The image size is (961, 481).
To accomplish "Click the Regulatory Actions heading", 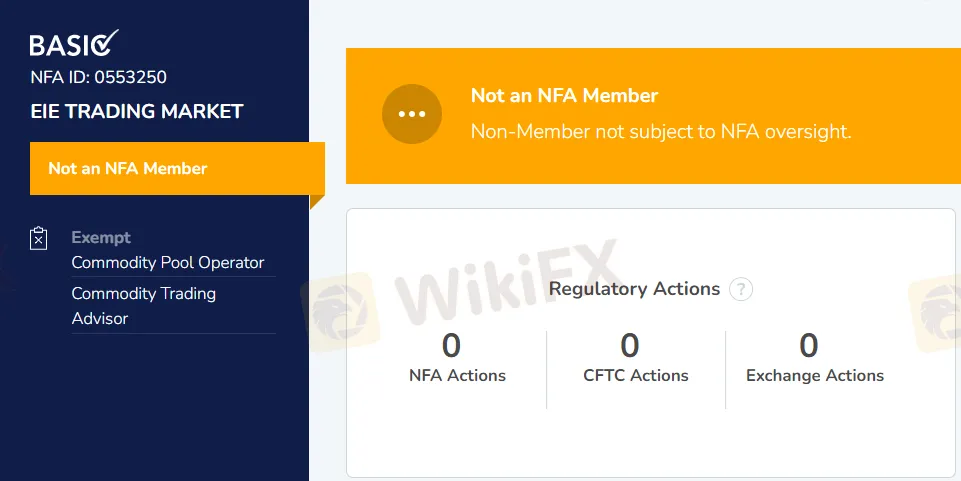I will coord(634,289).
